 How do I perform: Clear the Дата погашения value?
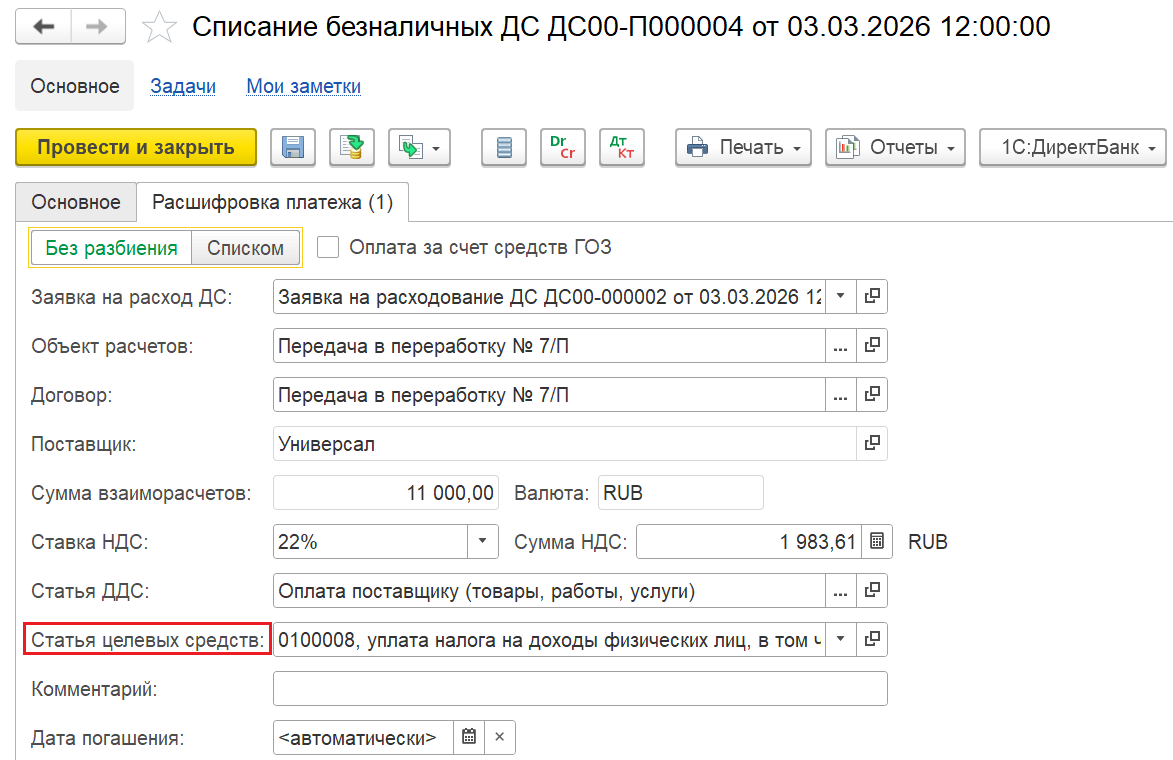[500, 738]
